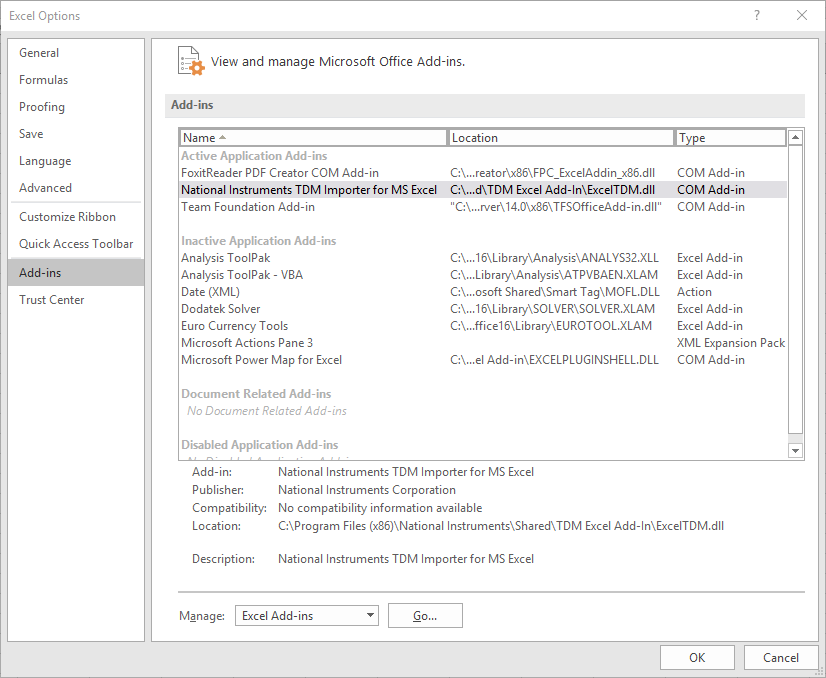This screenshot has width=826, height=678.
Task: Click the Add-ins gear icon in header
Action: pyautogui.click(x=190, y=60)
